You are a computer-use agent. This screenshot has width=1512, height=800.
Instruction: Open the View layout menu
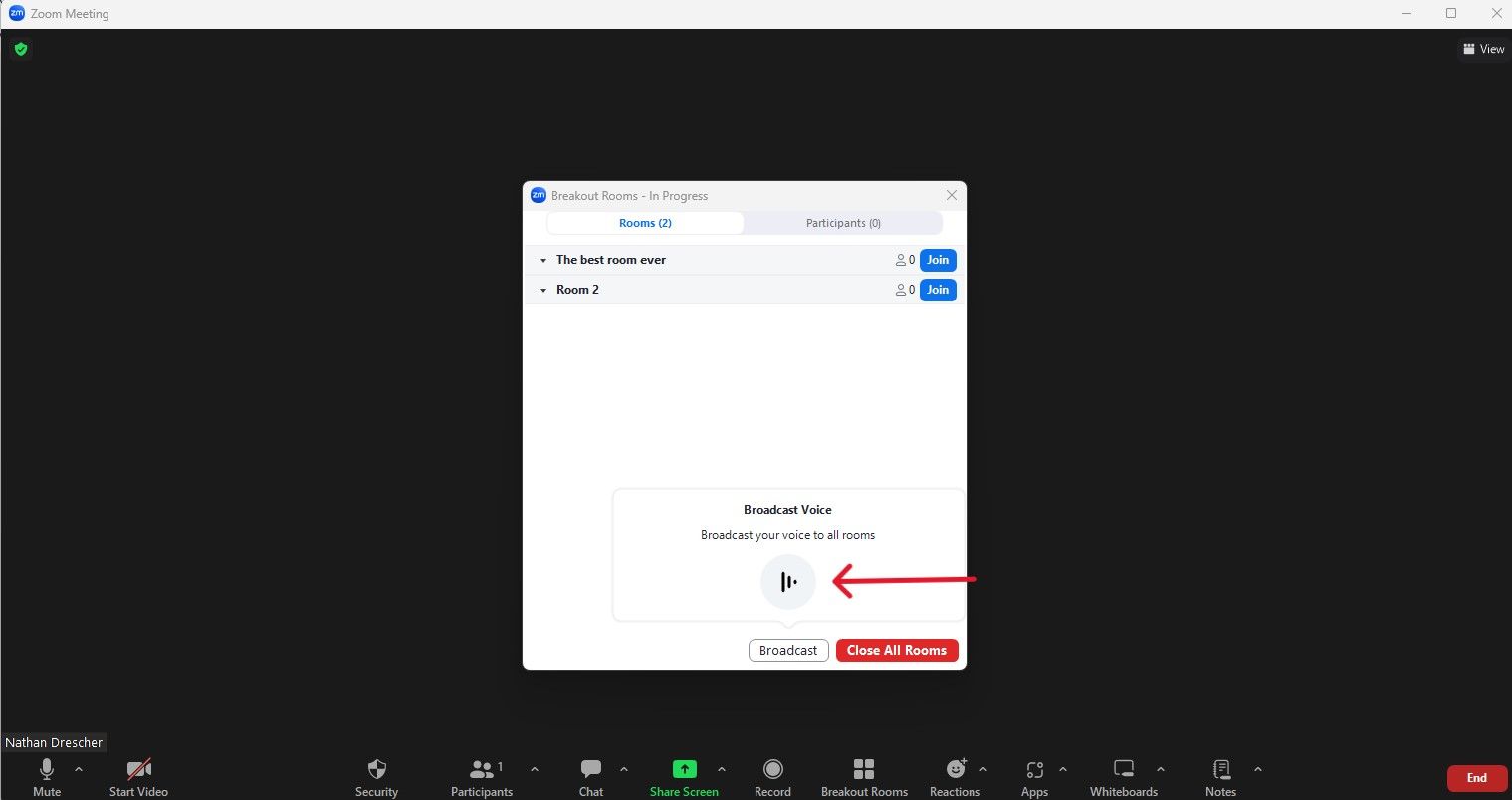[x=1483, y=49]
